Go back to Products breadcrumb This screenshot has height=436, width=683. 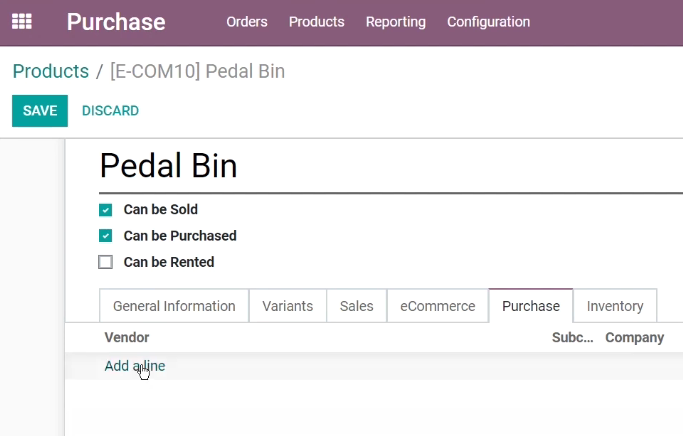click(51, 71)
